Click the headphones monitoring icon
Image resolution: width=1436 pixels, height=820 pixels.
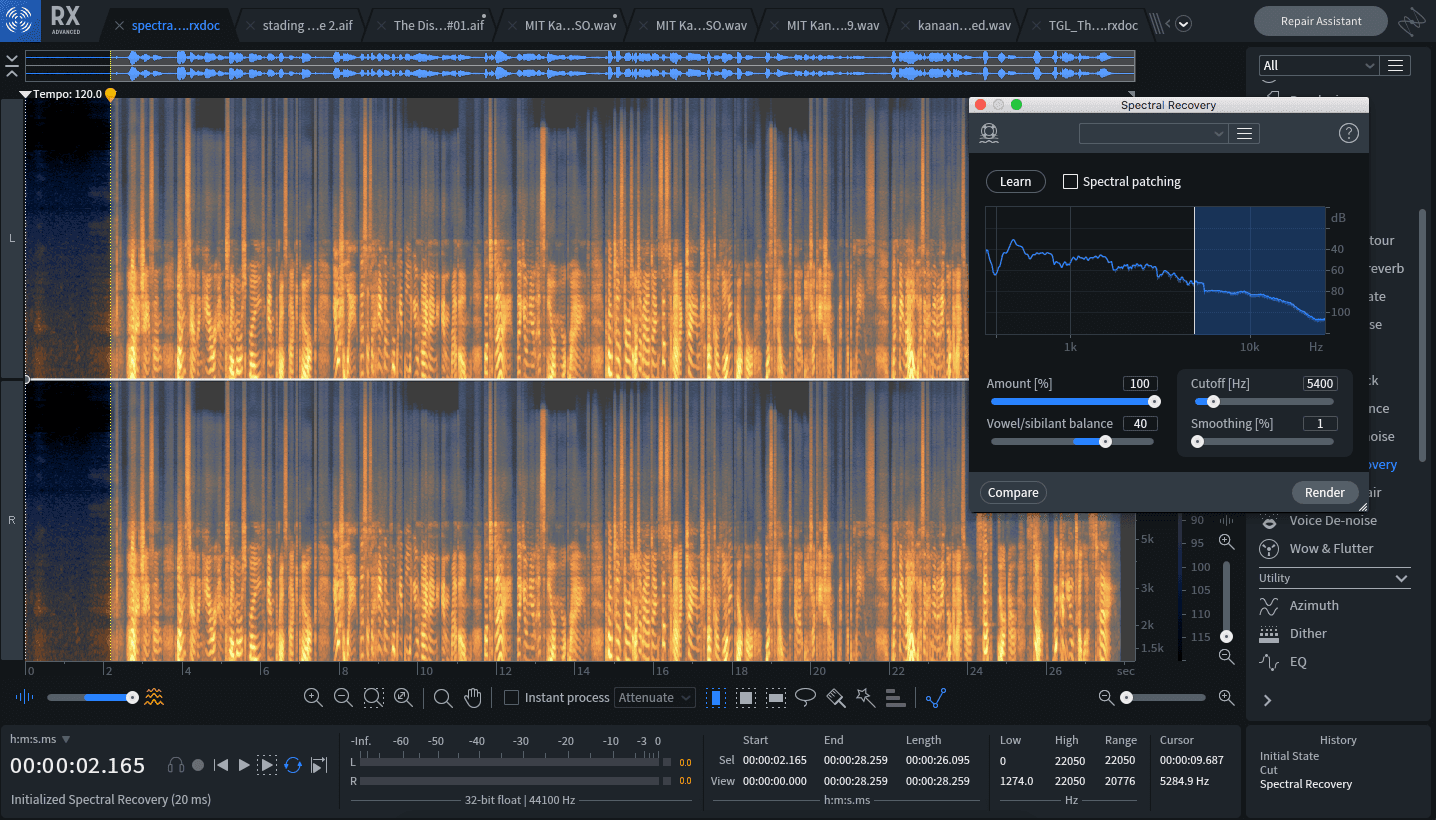click(x=176, y=765)
